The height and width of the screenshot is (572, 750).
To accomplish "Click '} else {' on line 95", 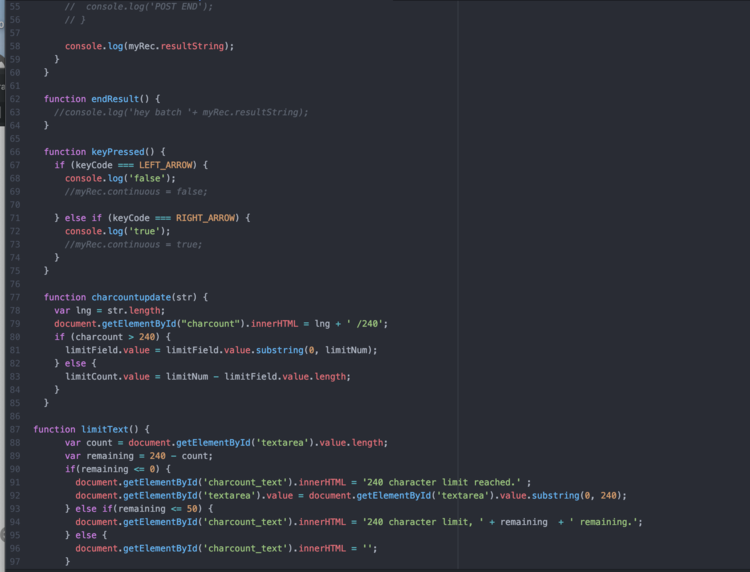I will click(86, 535).
